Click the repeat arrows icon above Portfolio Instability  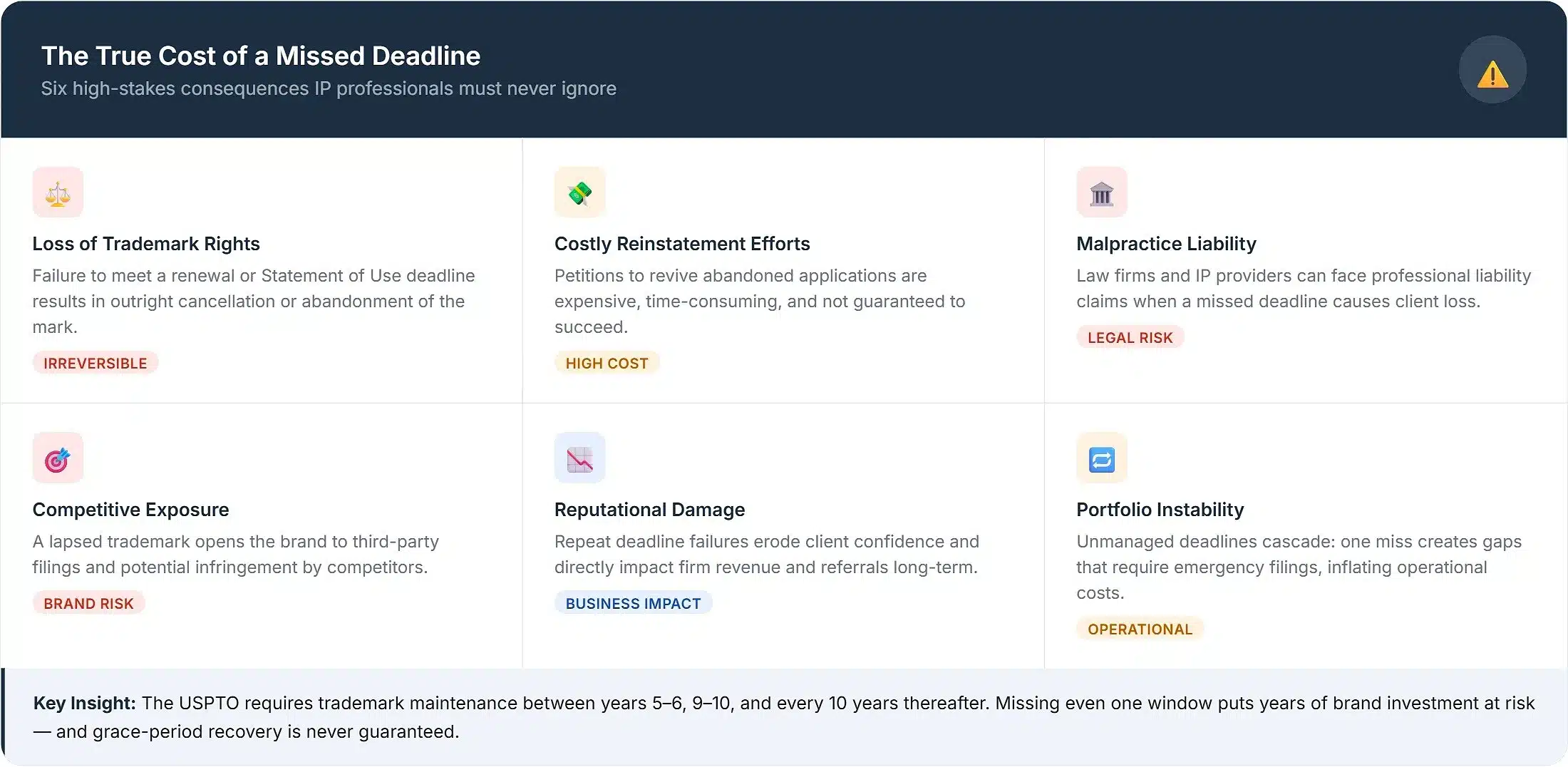(1102, 458)
